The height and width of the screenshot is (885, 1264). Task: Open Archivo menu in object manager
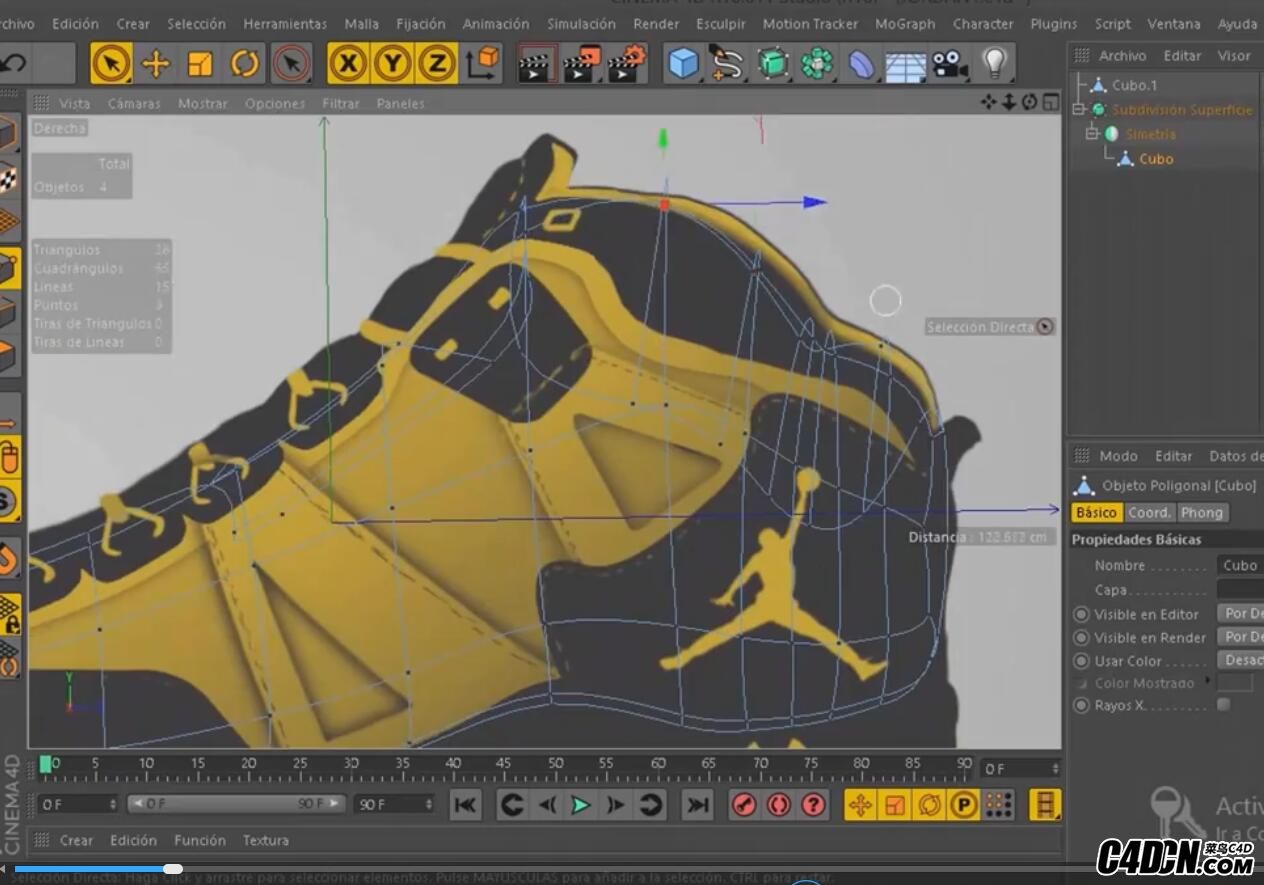[1122, 56]
